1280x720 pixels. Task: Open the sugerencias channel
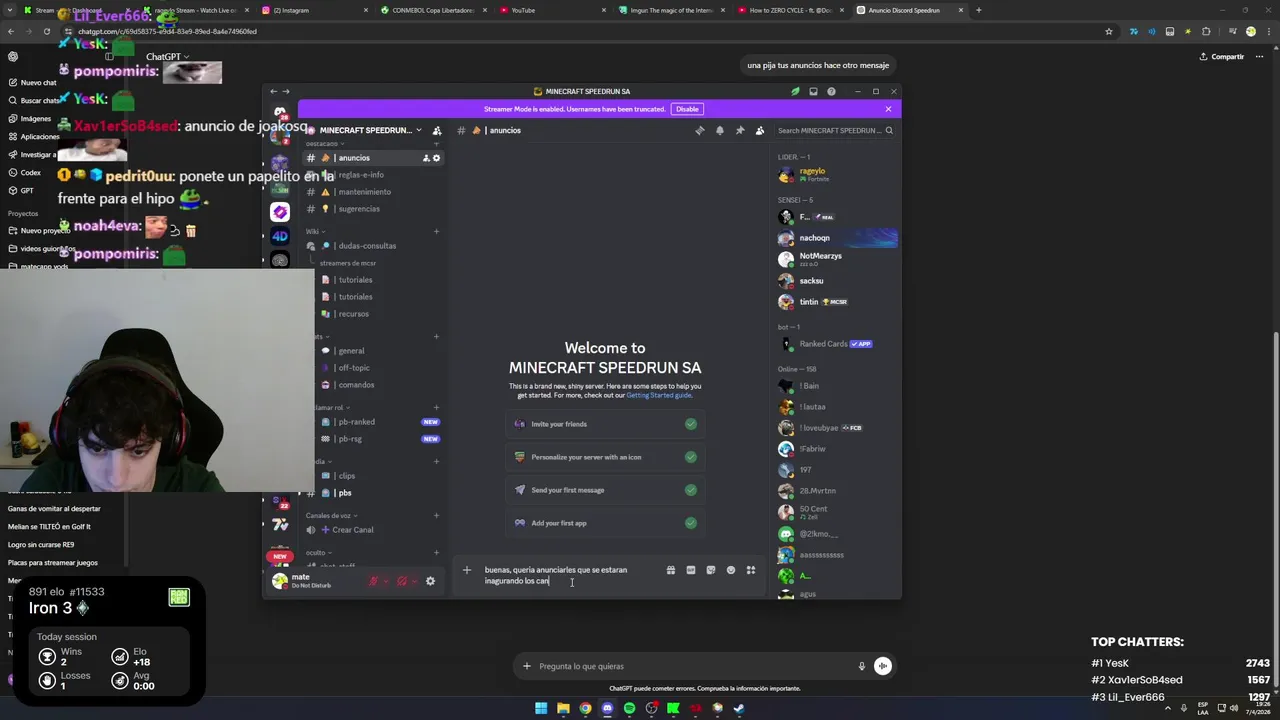373,209
